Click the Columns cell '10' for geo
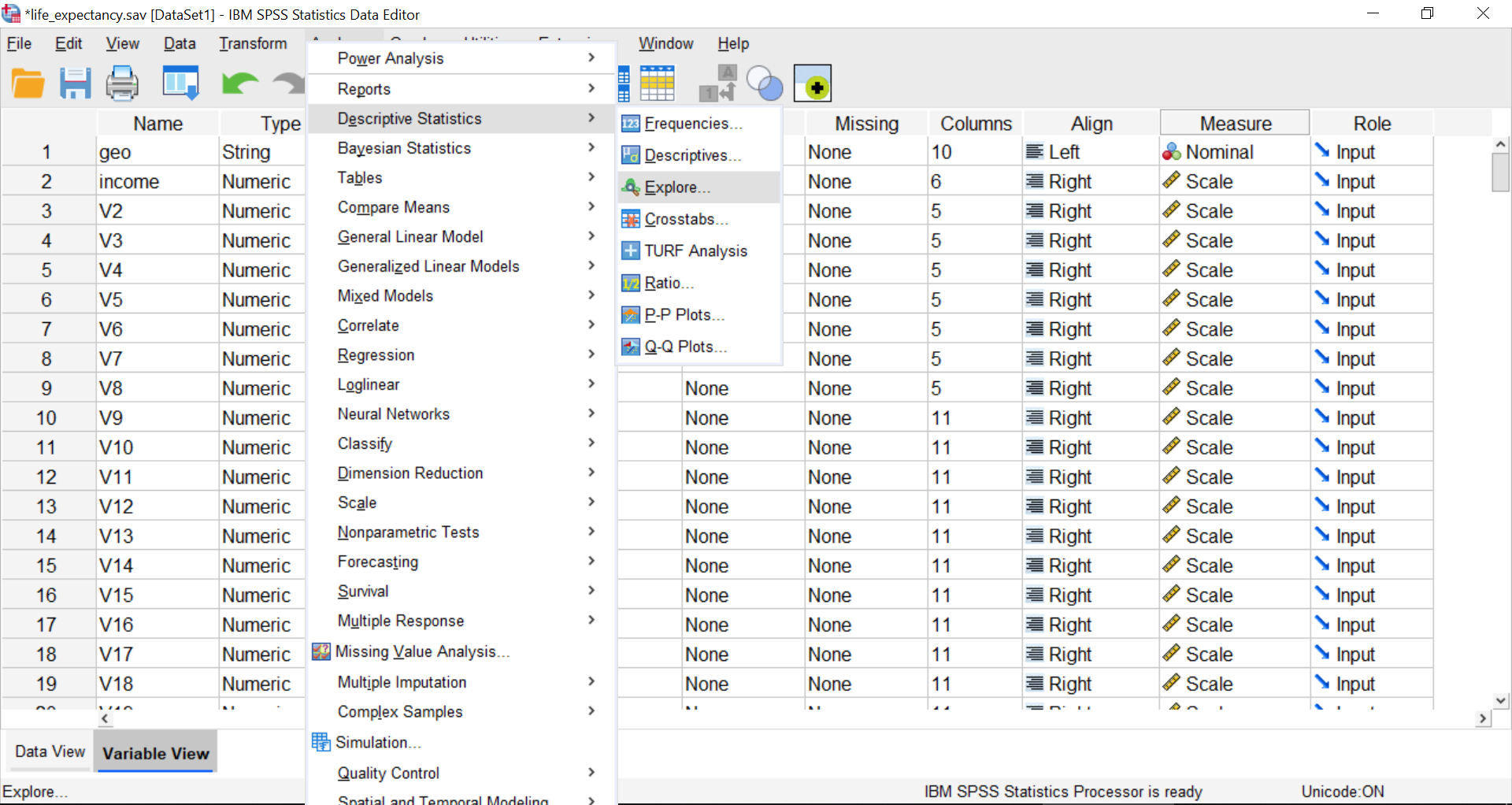This screenshot has width=1512, height=805. pos(975,152)
